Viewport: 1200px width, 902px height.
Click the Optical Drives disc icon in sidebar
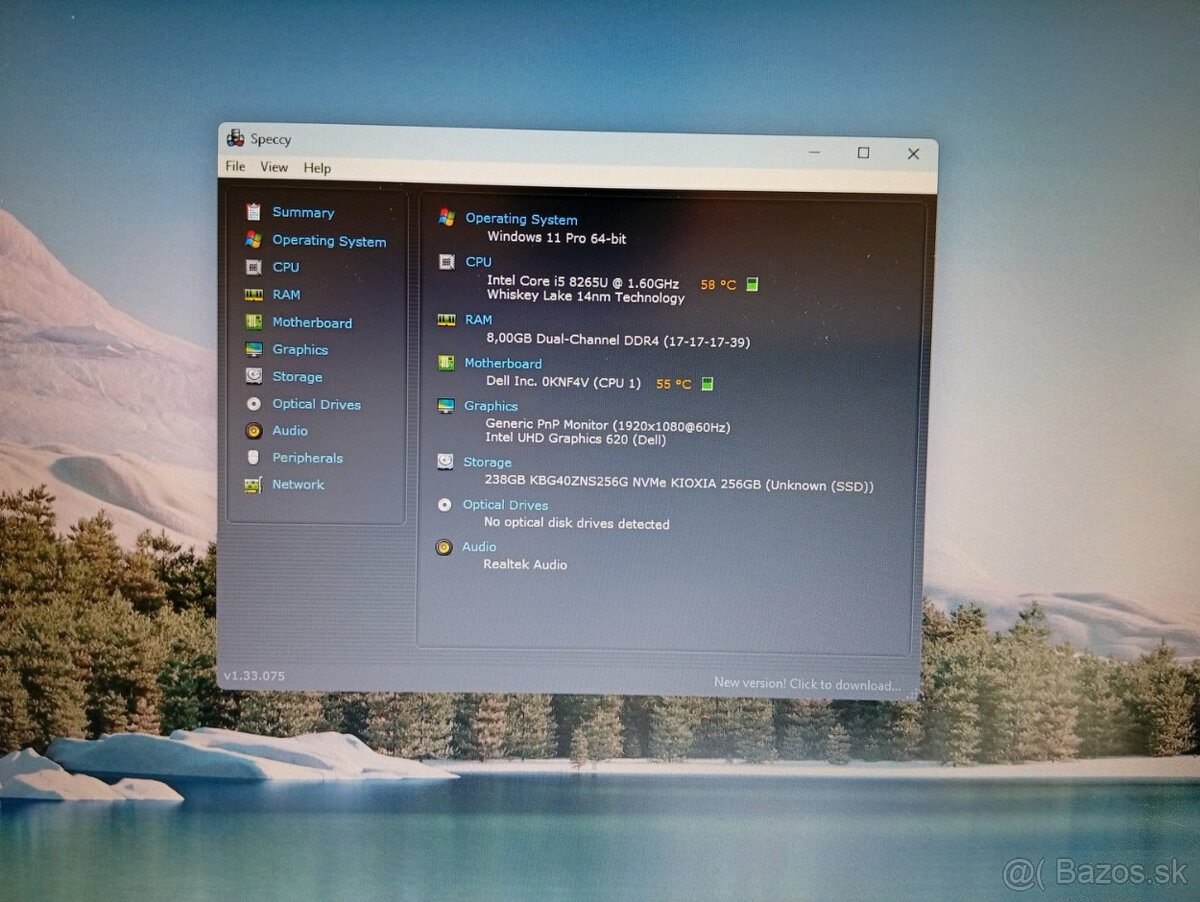coord(254,404)
